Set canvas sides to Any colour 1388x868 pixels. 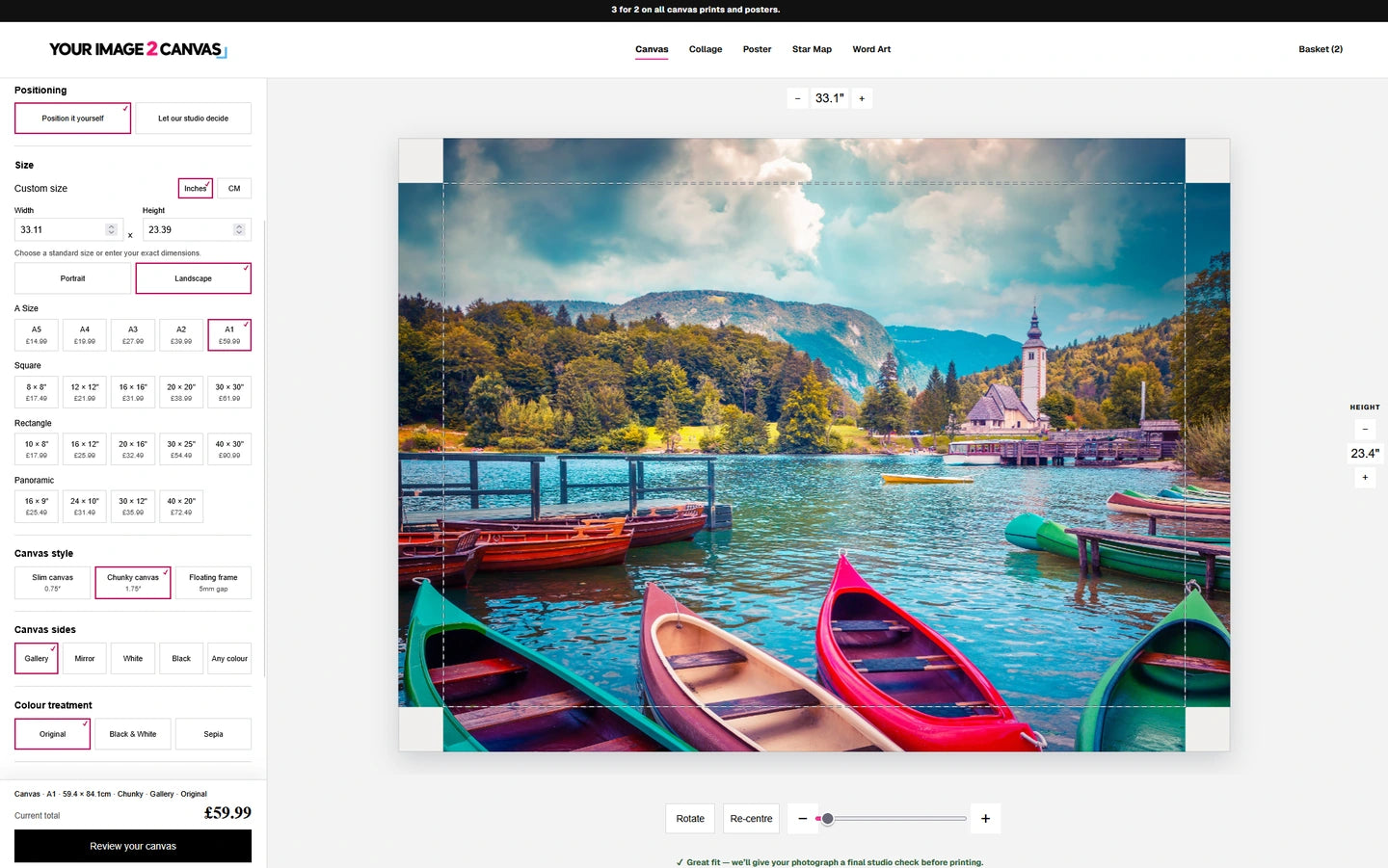tap(229, 659)
